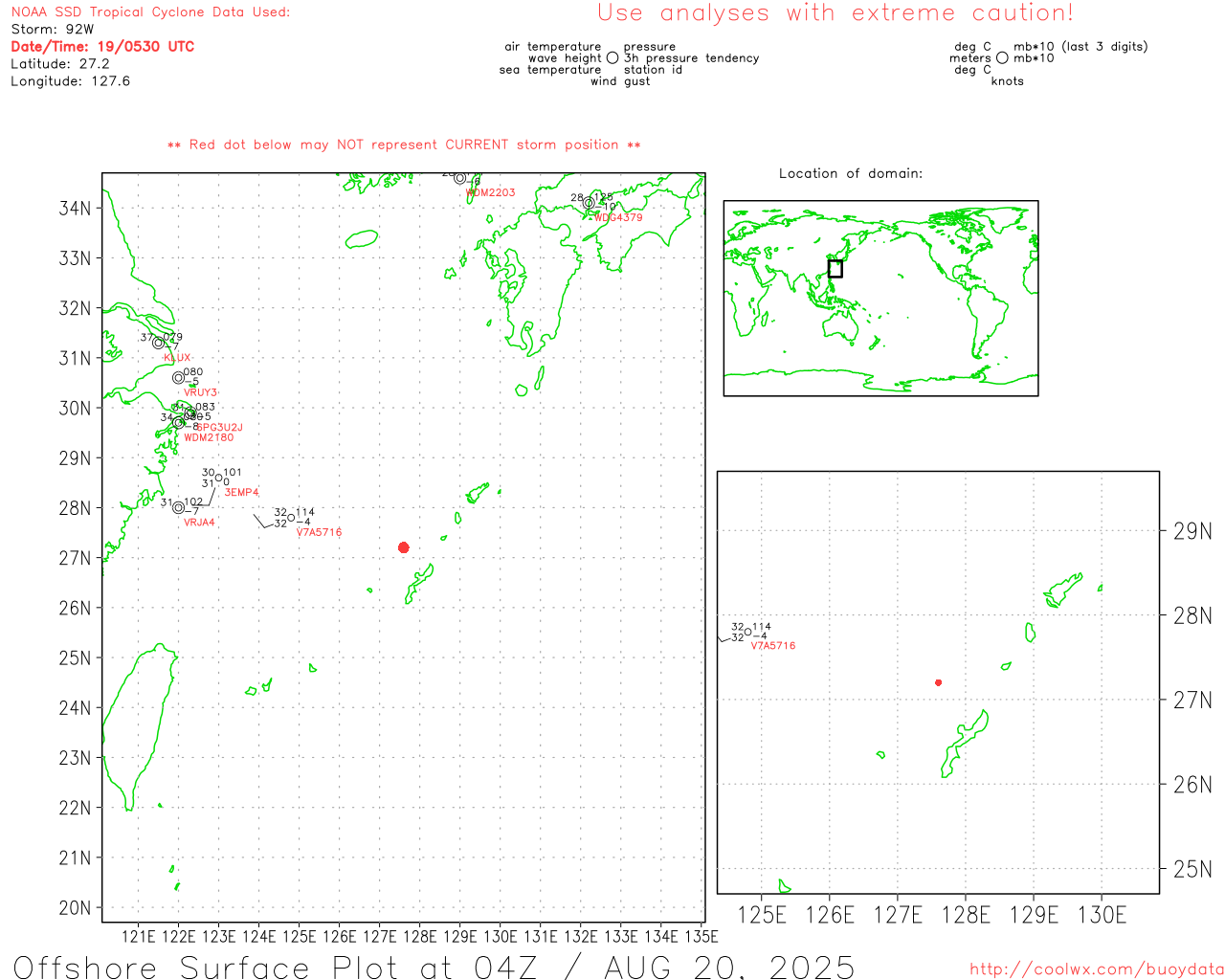Click the VRUY3 station circle marker
This screenshot has width=1225, height=980.
pyautogui.click(x=178, y=378)
